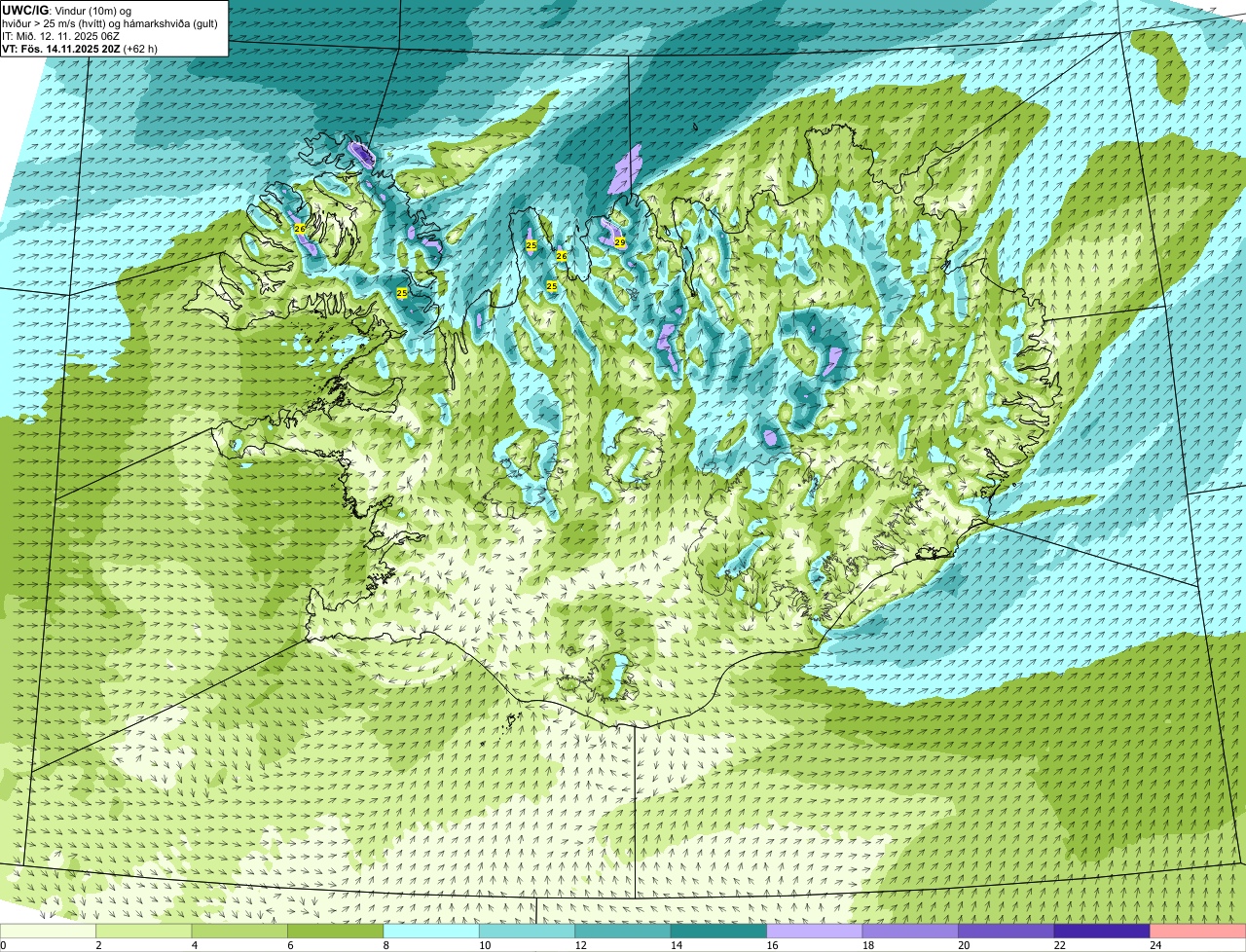This screenshot has width=1246, height=952.
Task: Select the 4–6 m/s green swatch
Action: coord(239,931)
